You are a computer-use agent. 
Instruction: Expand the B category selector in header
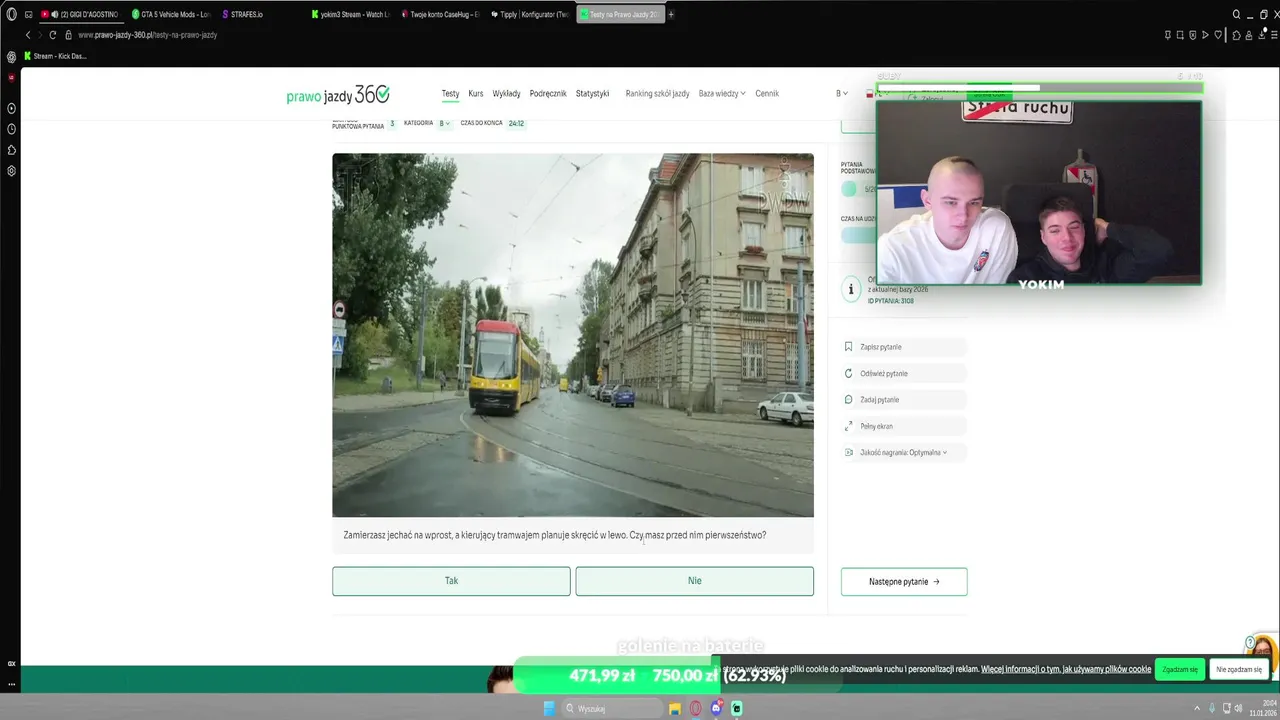(842, 94)
